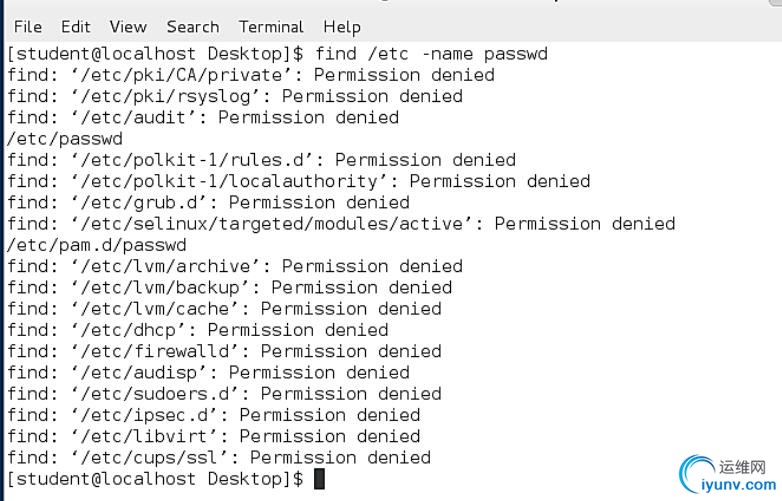This screenshot has height=501, width=782.
Task: Click the blinking terminal cursor block
Action: click(x=319, y=479)
